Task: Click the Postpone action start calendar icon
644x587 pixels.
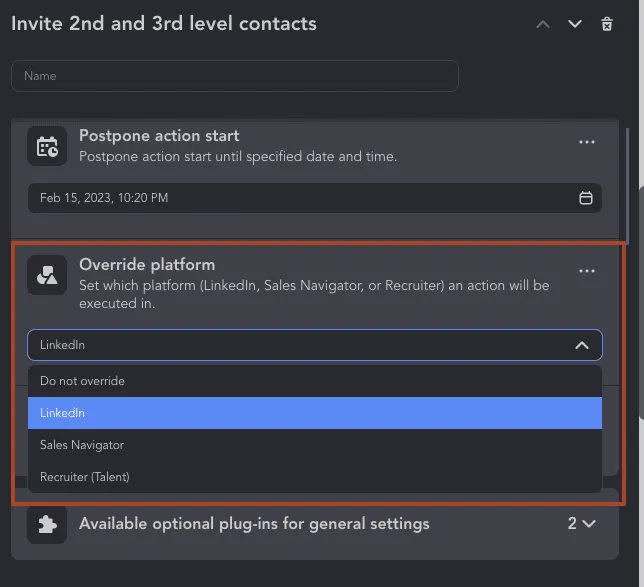Action: [x=47, y=146]
